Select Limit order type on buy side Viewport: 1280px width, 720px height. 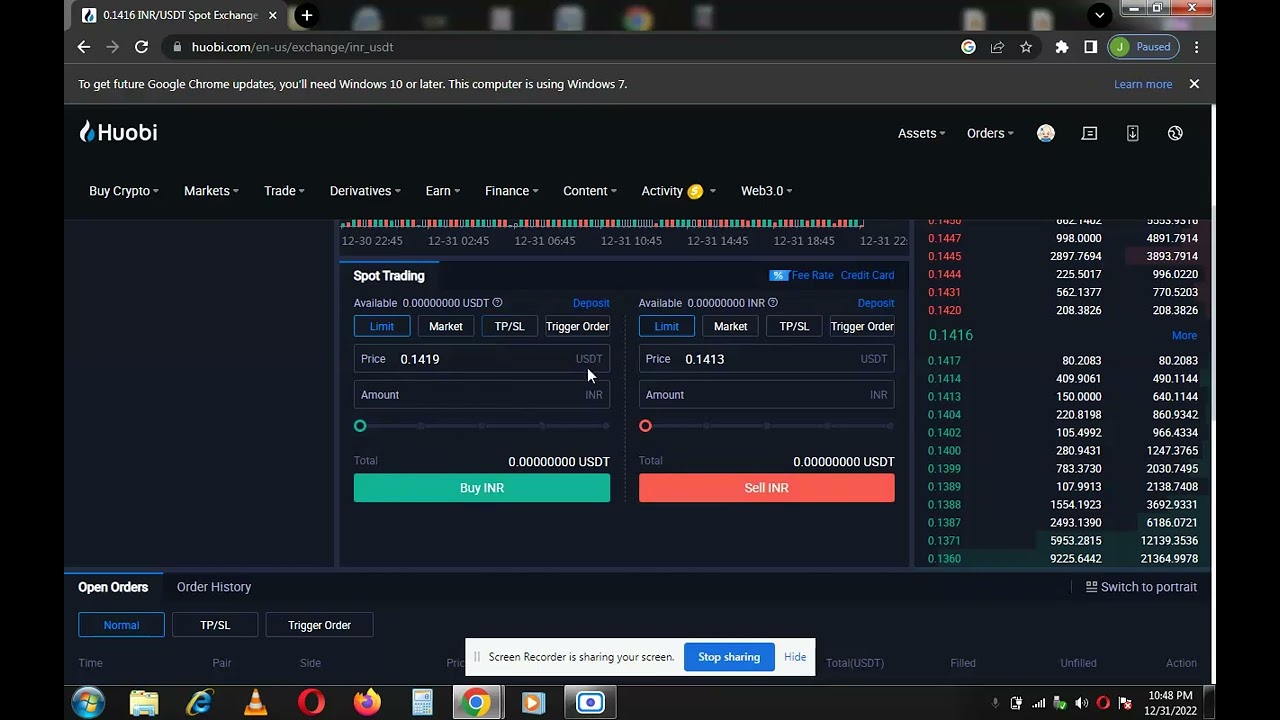382,326
